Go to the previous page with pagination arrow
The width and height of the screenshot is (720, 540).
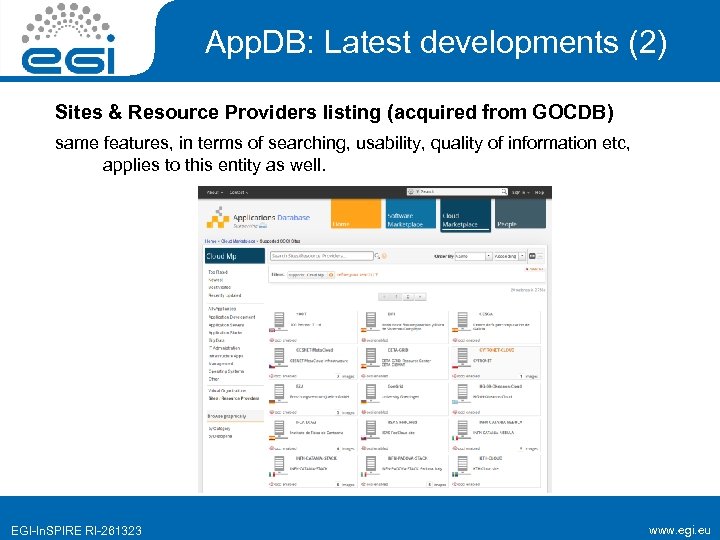tap(385, 297)
